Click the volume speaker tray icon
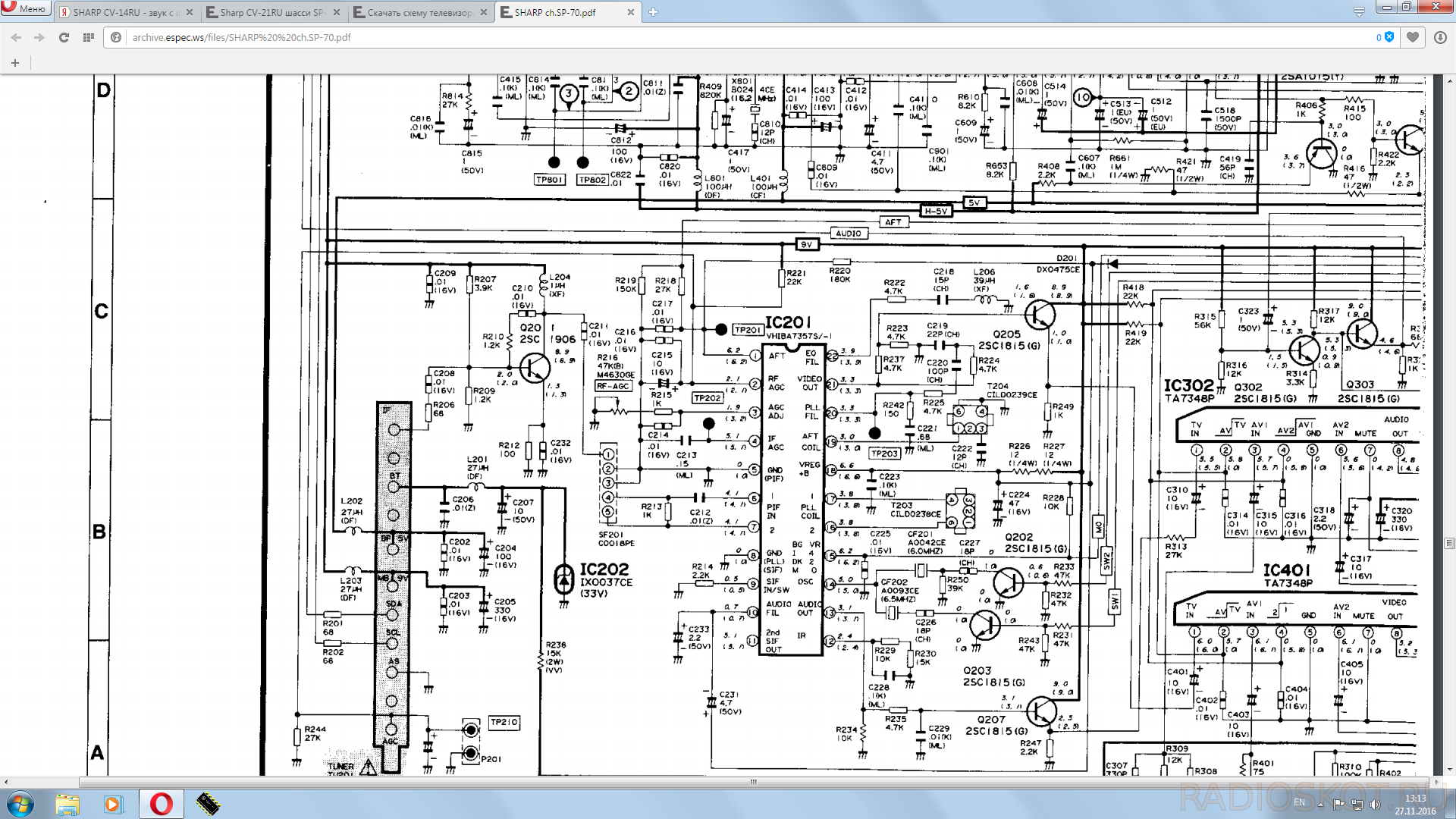 [1375, 804]
